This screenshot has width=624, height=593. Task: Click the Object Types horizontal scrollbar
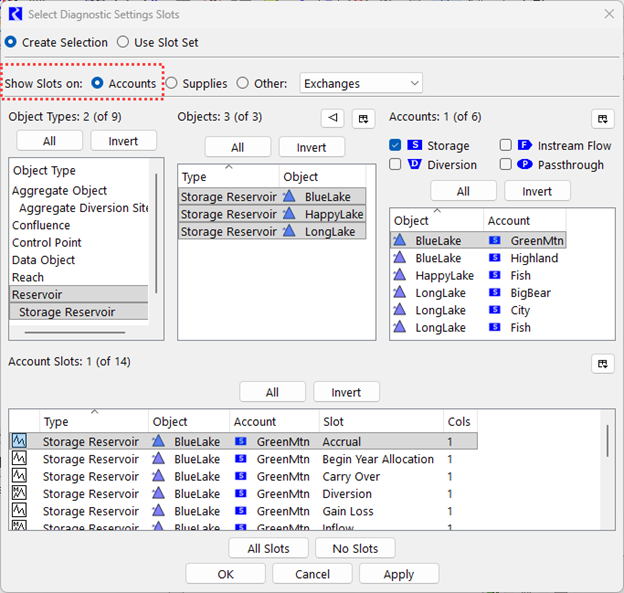[75, 330]
